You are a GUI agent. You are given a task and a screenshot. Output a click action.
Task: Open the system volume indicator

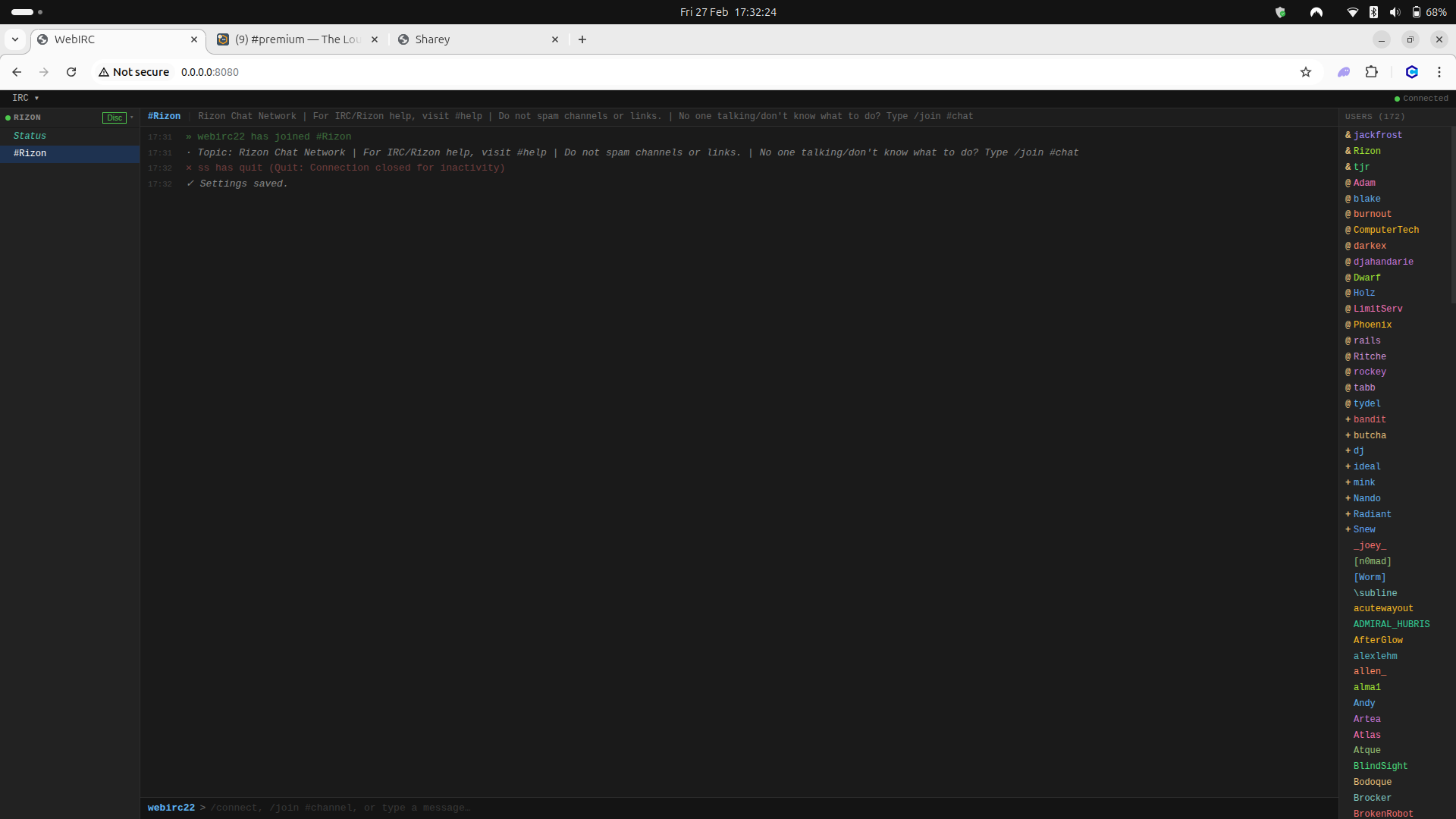(x=1395, y=12)
